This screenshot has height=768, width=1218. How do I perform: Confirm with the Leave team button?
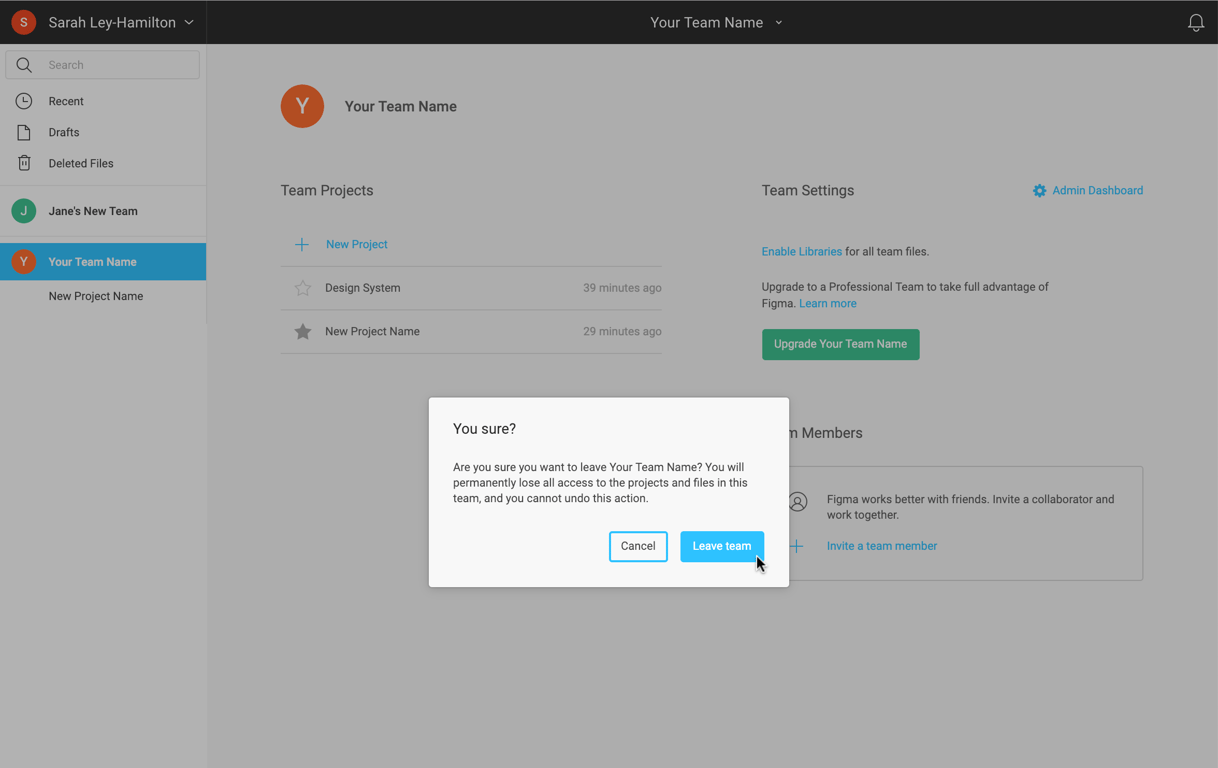721,546
